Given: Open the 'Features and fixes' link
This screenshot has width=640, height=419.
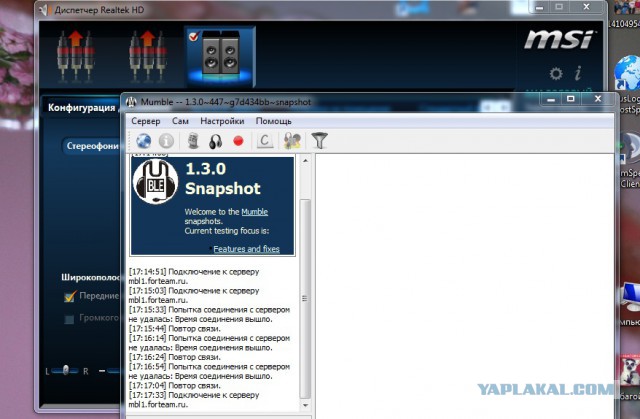Looking at the screenshot, I should click(246, 249).
